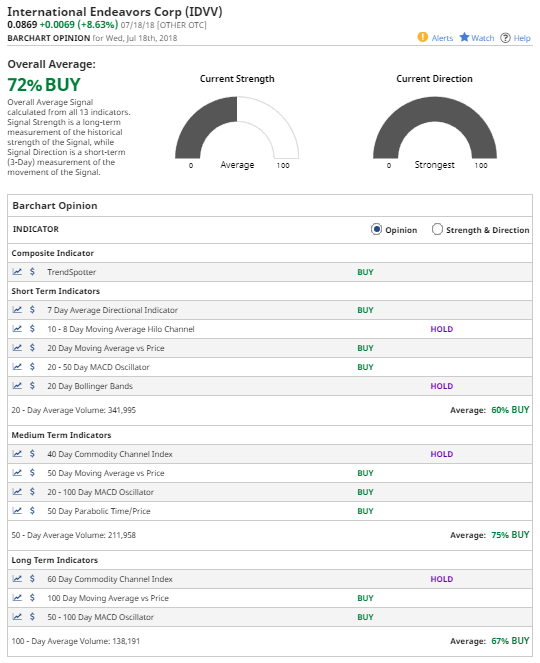Click 50 - Day Average Volume: 211,958 text
Viewport: 540px width, 663px height.
[x=74, y=535]
